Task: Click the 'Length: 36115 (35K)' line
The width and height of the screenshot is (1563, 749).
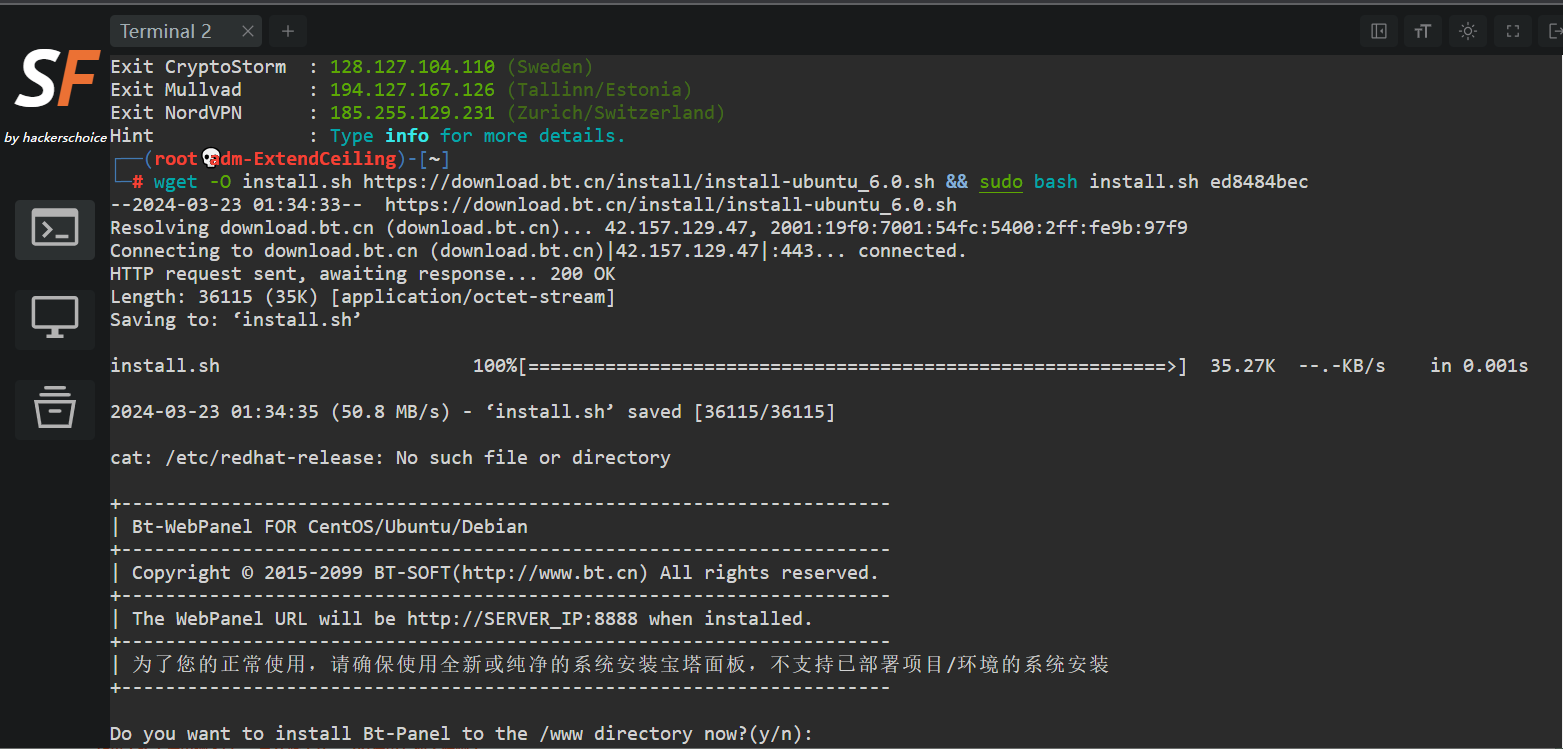Action: (x=363, y=297)
